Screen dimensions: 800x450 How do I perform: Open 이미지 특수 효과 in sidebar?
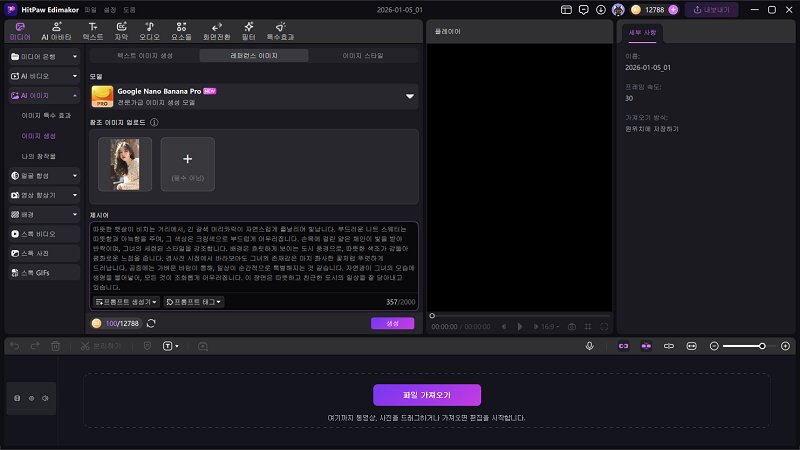pos(46,116)
